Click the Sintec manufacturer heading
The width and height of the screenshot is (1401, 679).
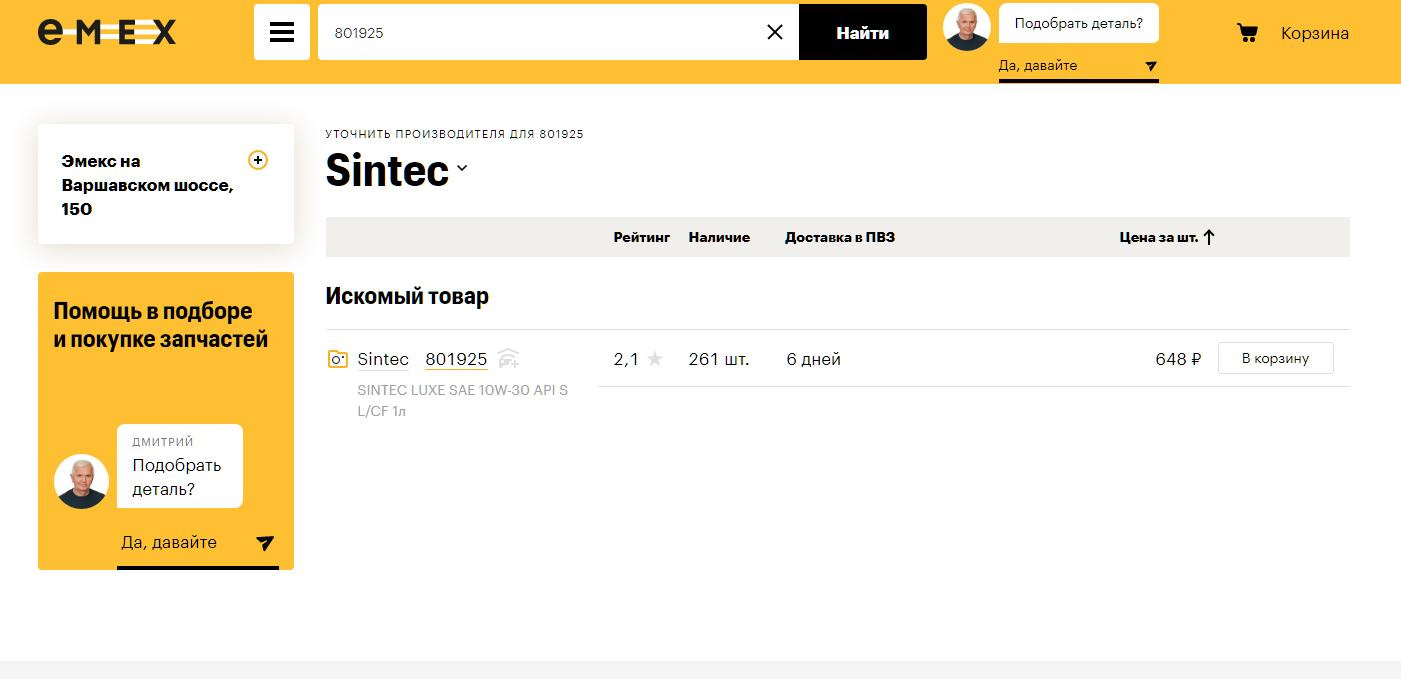[x=387, y=171]
